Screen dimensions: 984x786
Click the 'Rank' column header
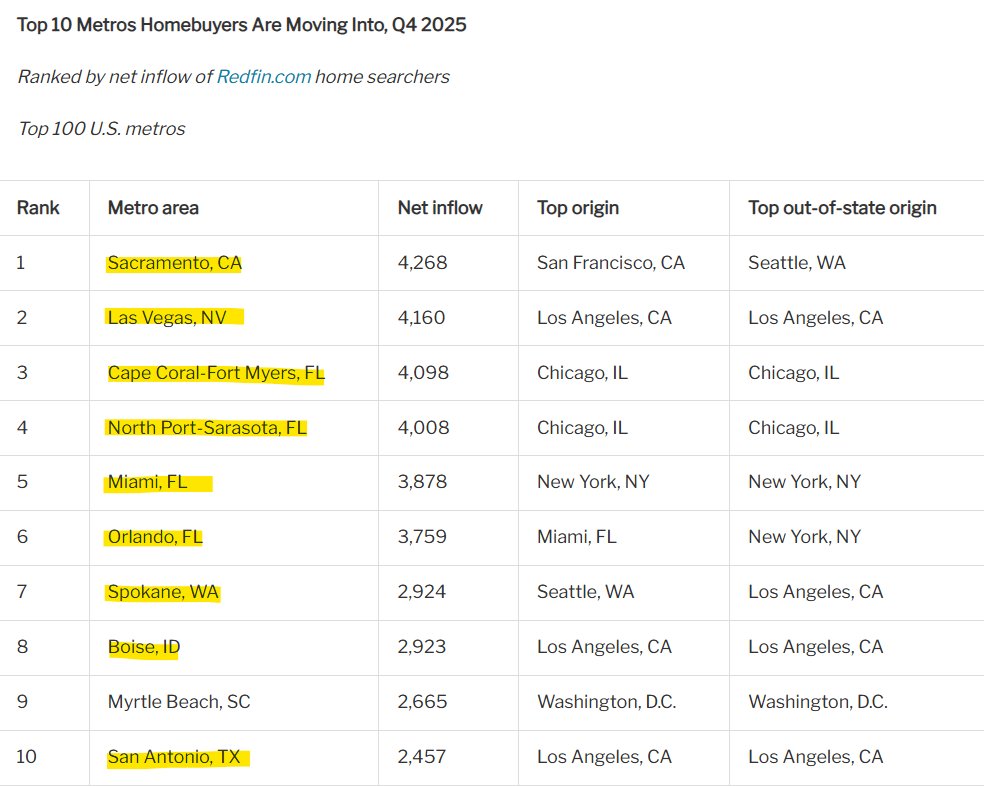coord(38,208)
